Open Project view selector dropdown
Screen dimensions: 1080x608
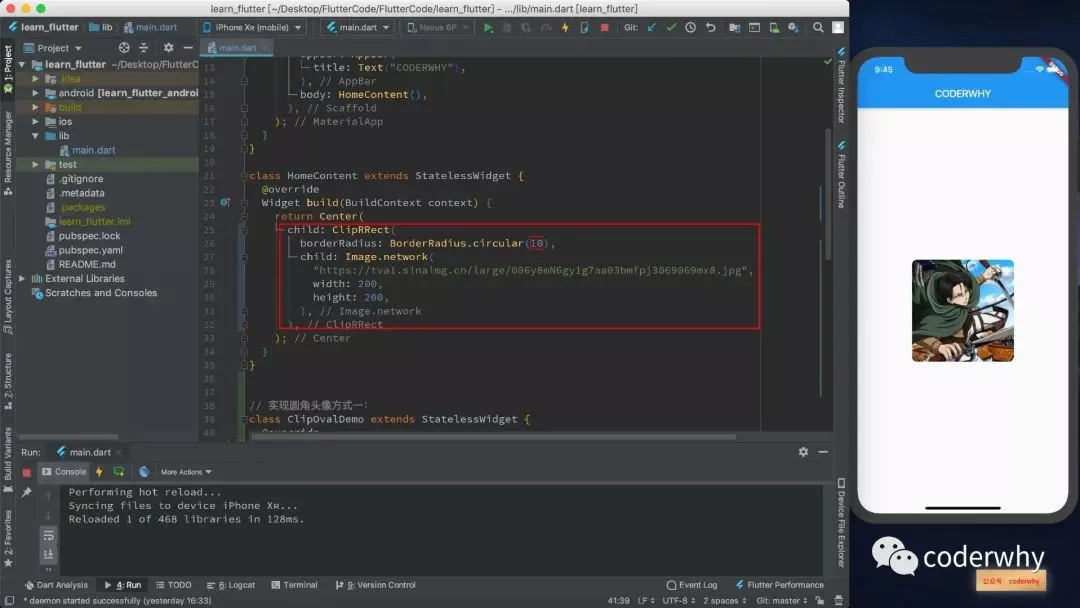coord(53,48)
